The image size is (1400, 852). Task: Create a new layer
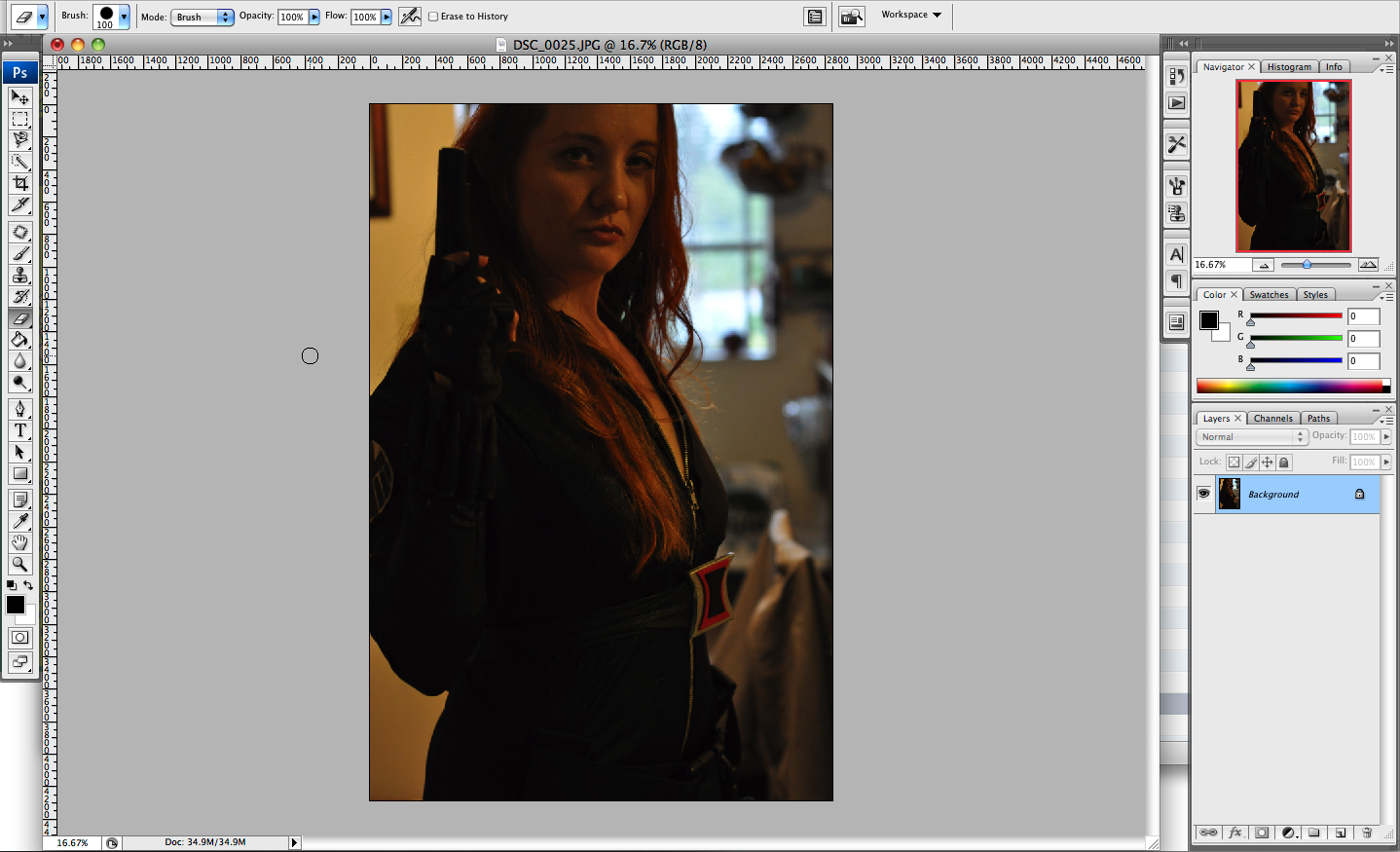(x=1341, y=833)
